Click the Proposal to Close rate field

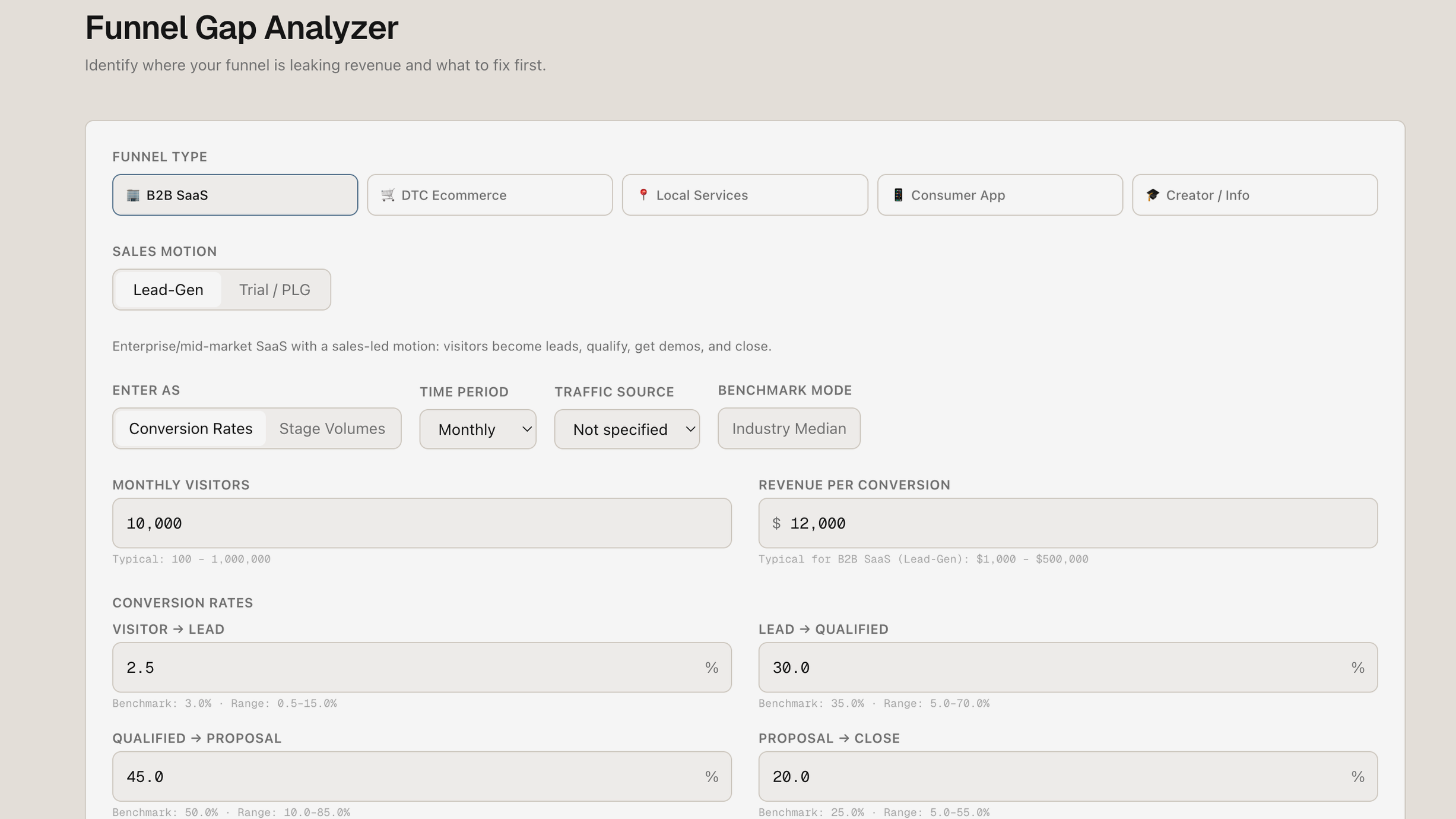(x=1067, y=776)
